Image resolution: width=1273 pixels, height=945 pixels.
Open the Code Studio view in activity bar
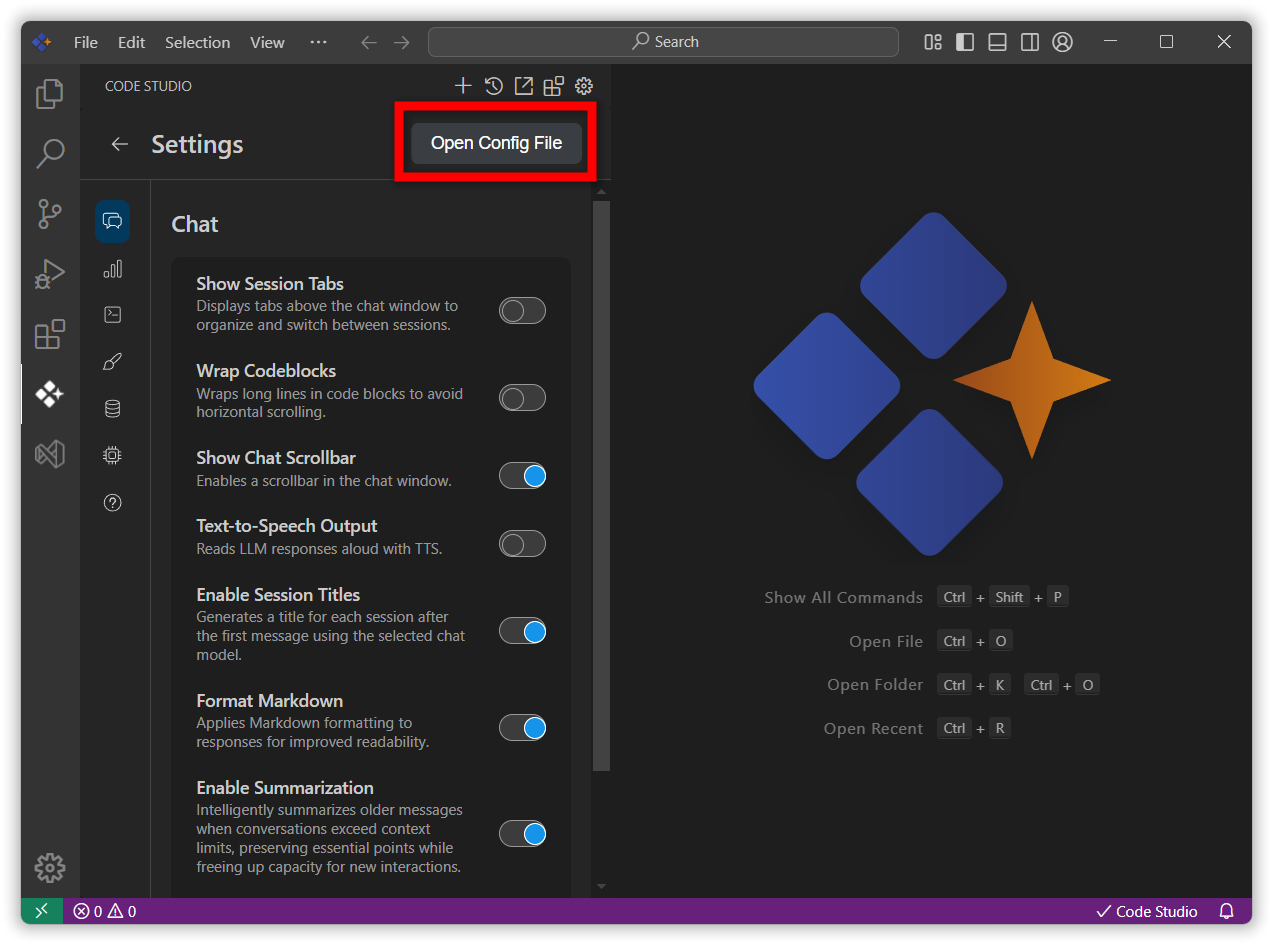pyautogui.click(x=50, y=394)
